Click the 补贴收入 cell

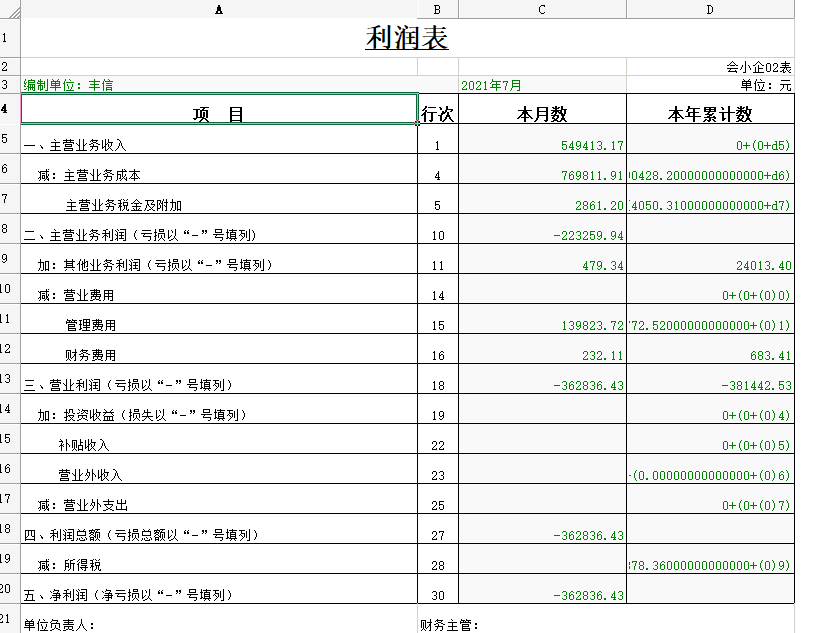pyautogui.click(x=219, y=439)
